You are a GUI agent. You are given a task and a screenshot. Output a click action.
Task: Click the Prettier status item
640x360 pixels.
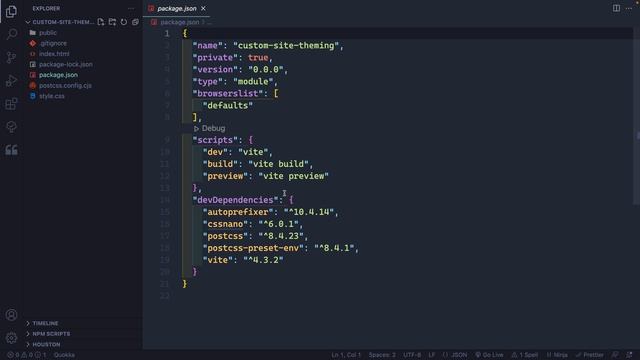coord(589,355)
